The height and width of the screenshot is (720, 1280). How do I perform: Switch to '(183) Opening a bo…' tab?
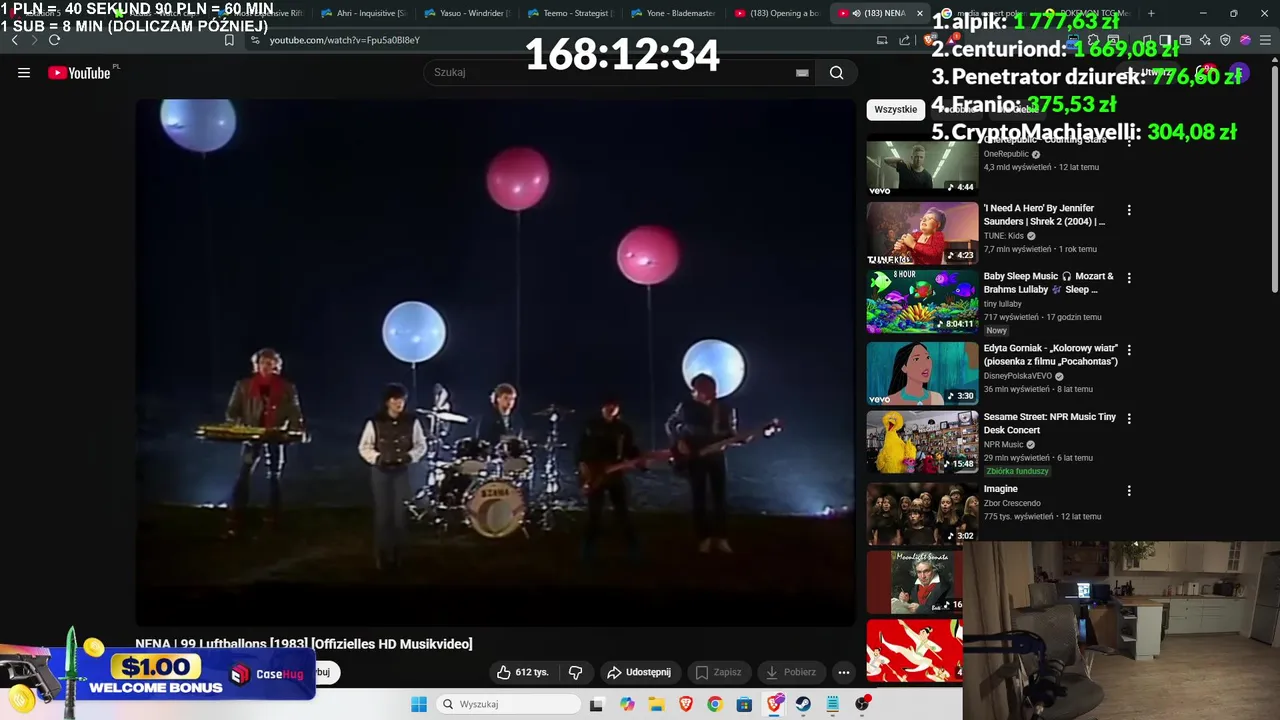(x=777, y=13)
